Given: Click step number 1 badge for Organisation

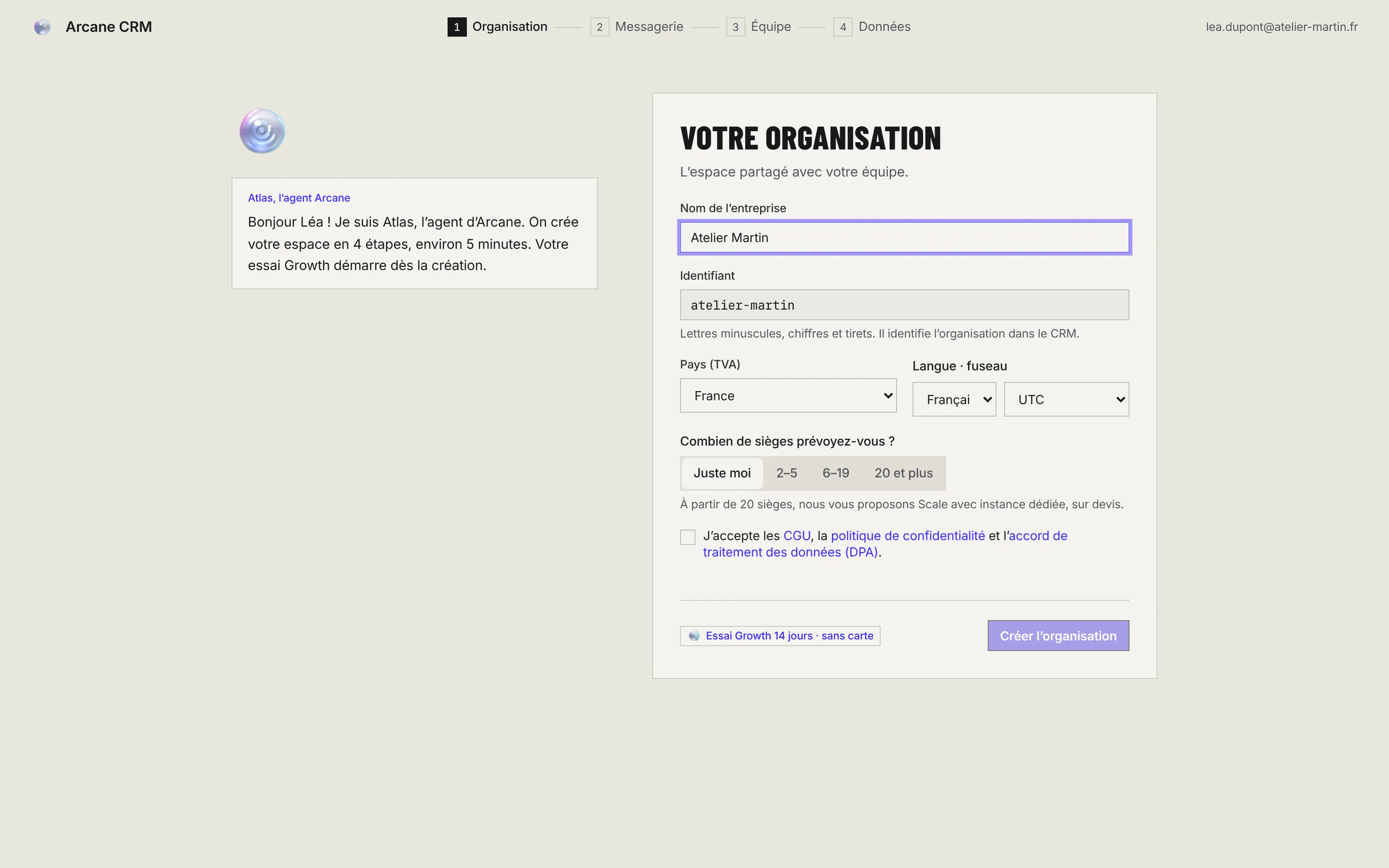Looking at the screenshot, I should tap(457, 27).
